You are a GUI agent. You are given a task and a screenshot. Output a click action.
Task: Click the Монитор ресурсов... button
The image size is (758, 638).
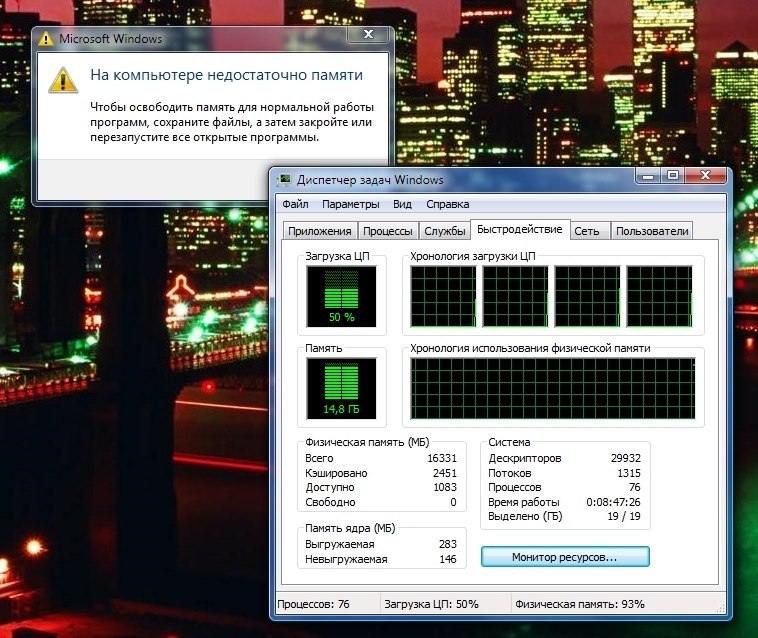[x=565, y=557]
